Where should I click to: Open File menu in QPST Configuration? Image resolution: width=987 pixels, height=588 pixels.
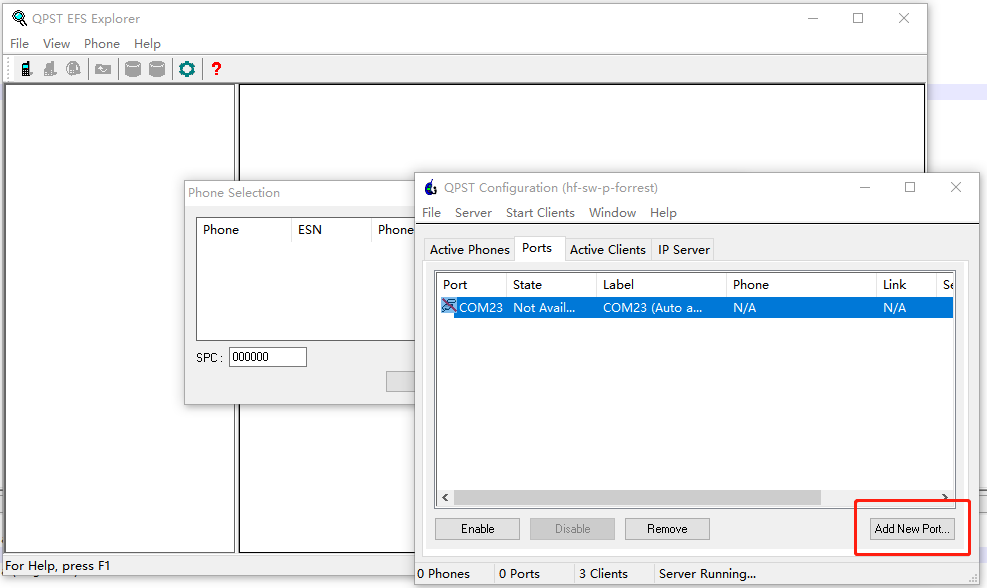pos(431,213)
